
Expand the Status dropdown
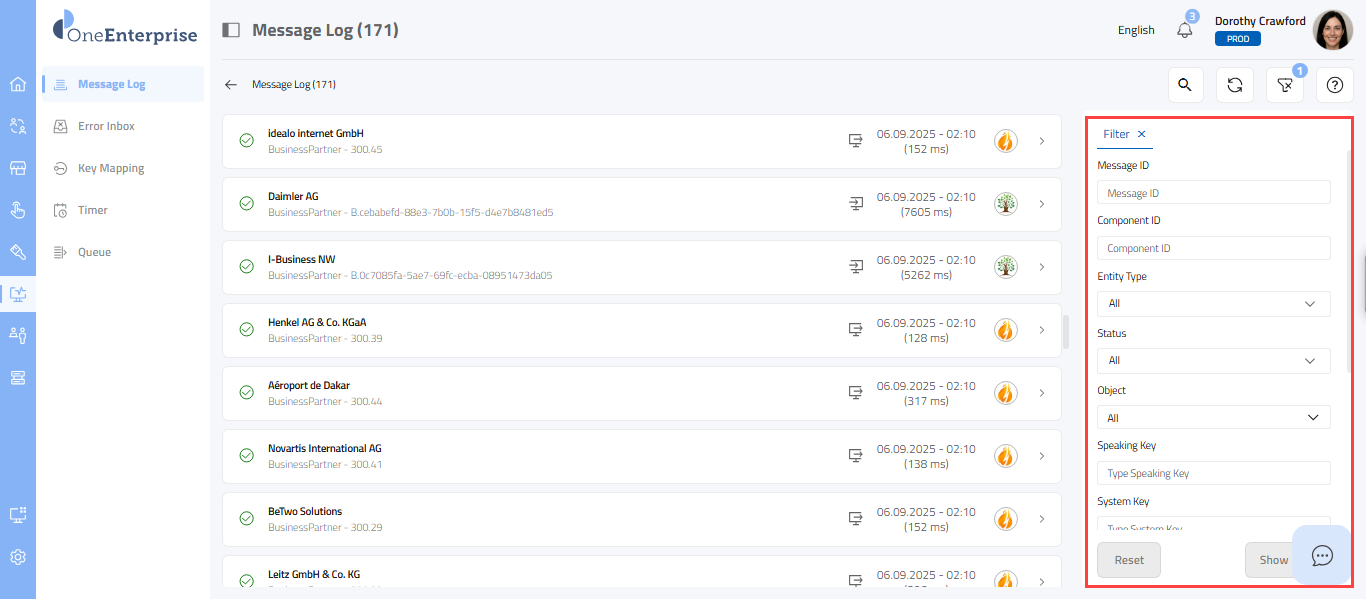point(1213,361)
